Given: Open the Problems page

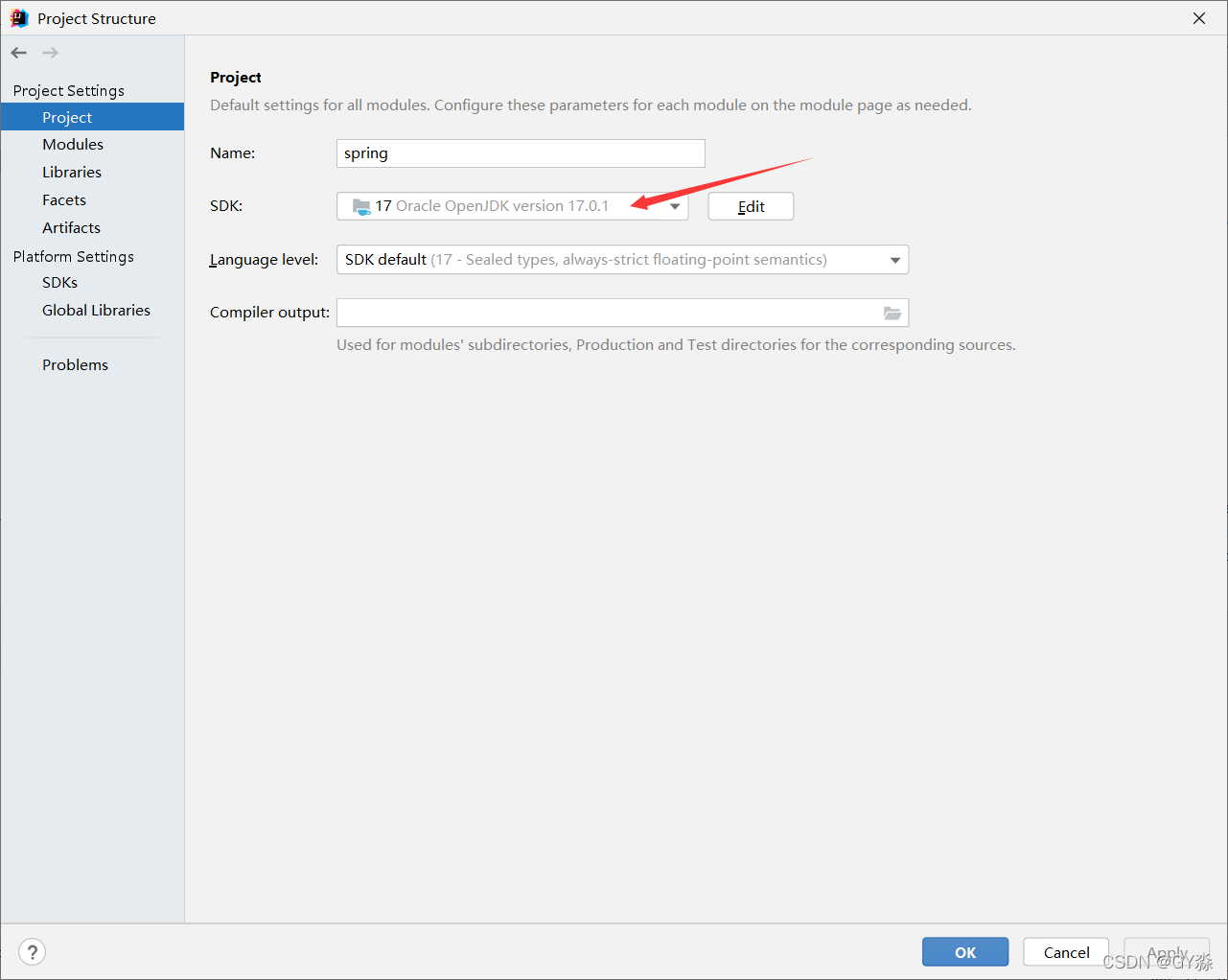Looking at the screenshot, I should click(75, 364).
